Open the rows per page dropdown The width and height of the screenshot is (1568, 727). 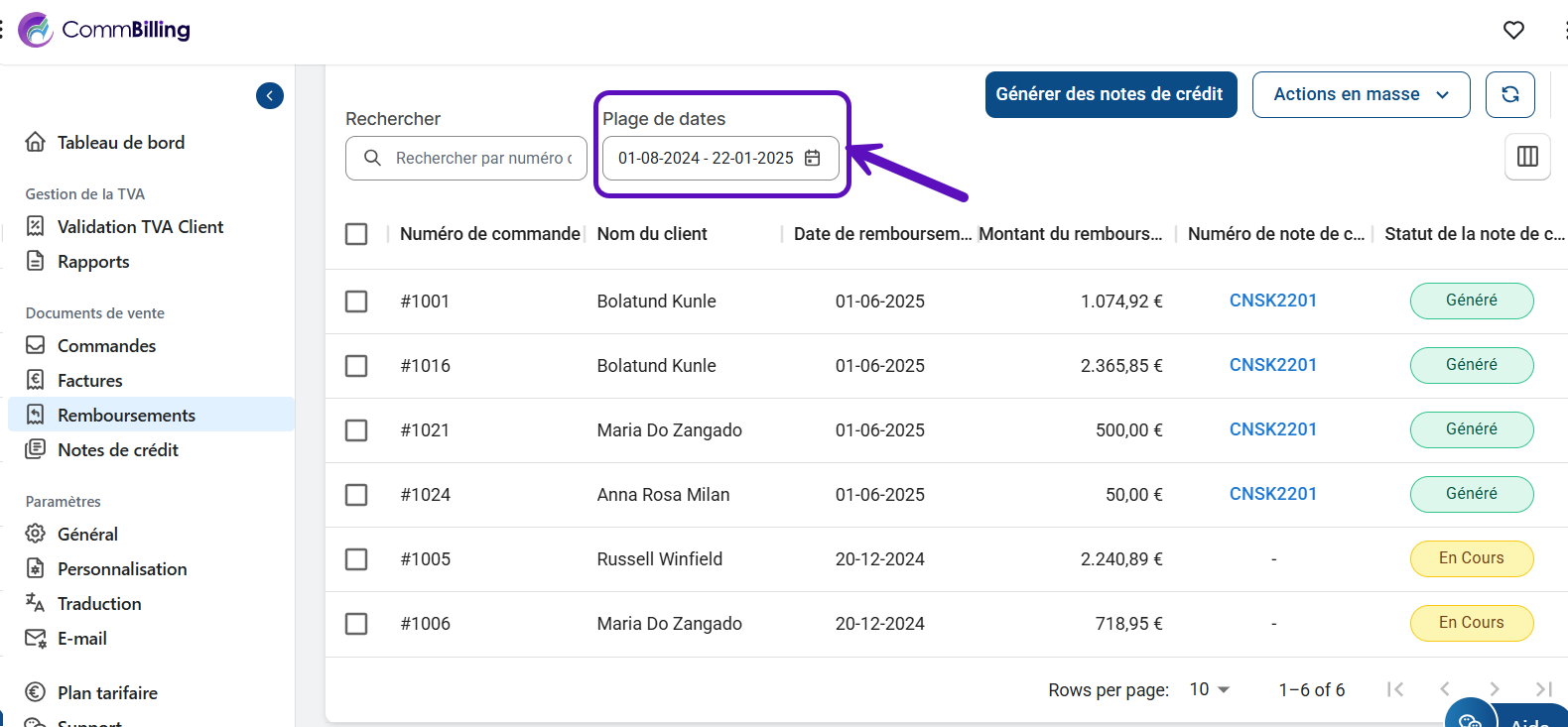(1209, 689)
